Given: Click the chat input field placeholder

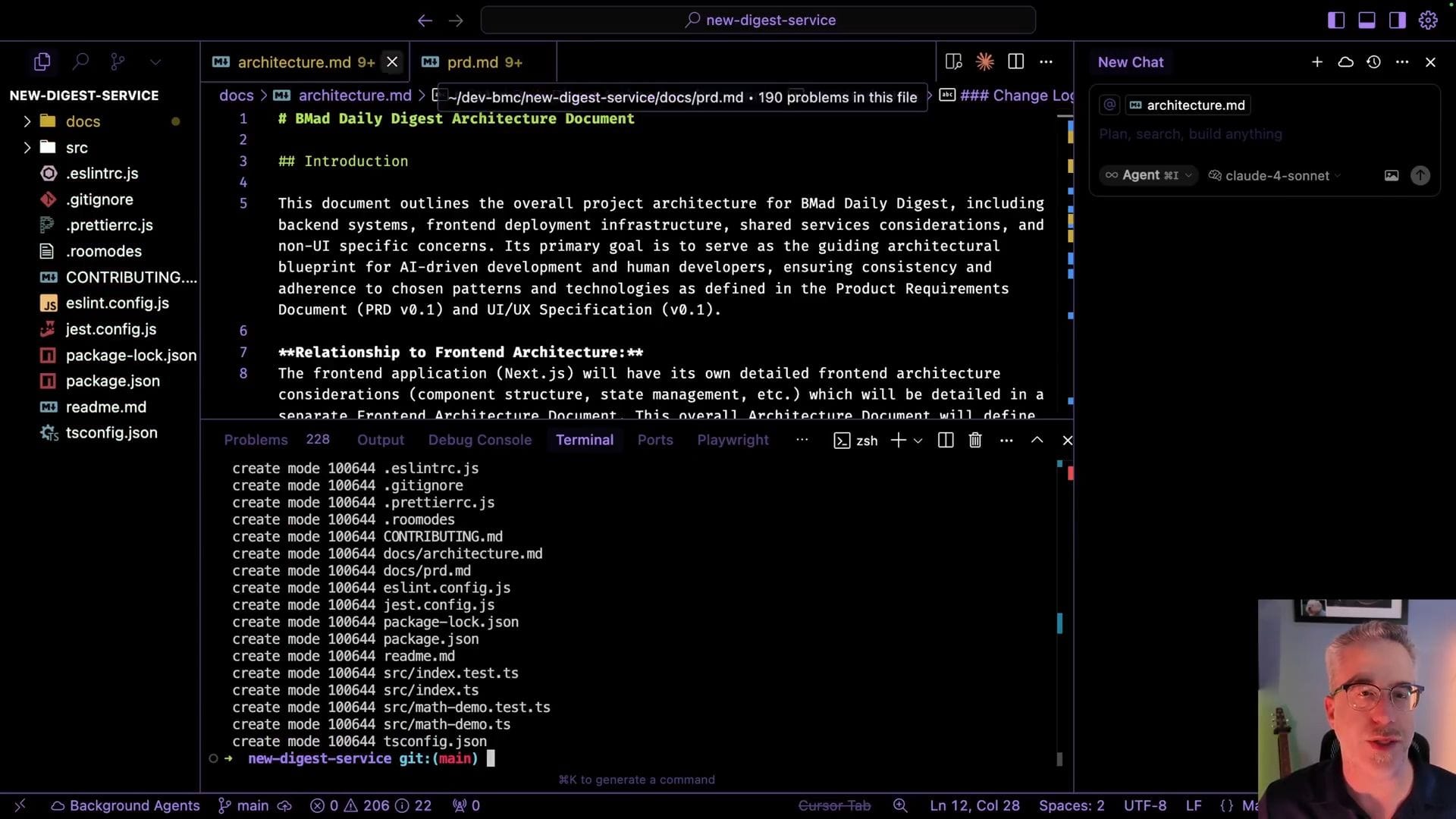Looking at the screenshot, I should (x=1191, y=134).
